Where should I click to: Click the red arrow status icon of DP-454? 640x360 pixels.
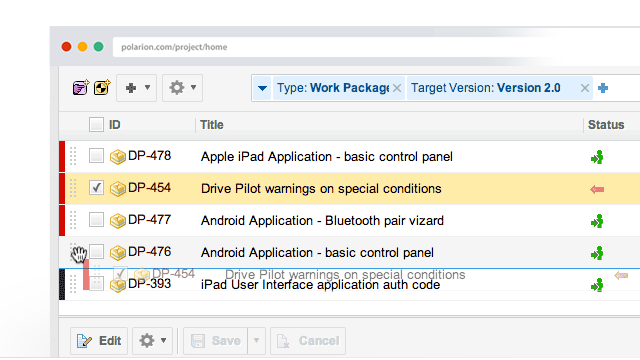point(597,189)
